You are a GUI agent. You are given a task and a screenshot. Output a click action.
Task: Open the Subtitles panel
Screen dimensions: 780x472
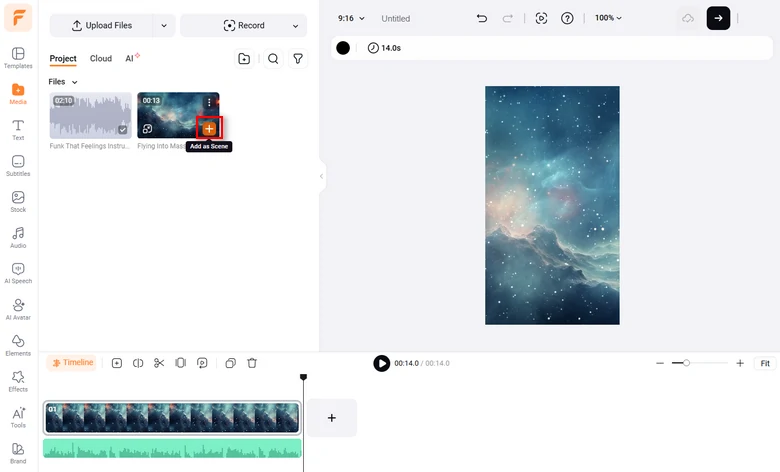pos(18,166)
